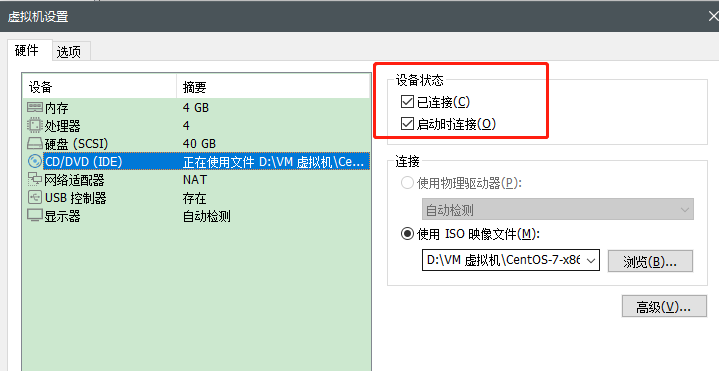Screen dimensions: 719x371
Task: Choose the 使用 ISO 映像文件(M) radio button
Action: [407, 234]
